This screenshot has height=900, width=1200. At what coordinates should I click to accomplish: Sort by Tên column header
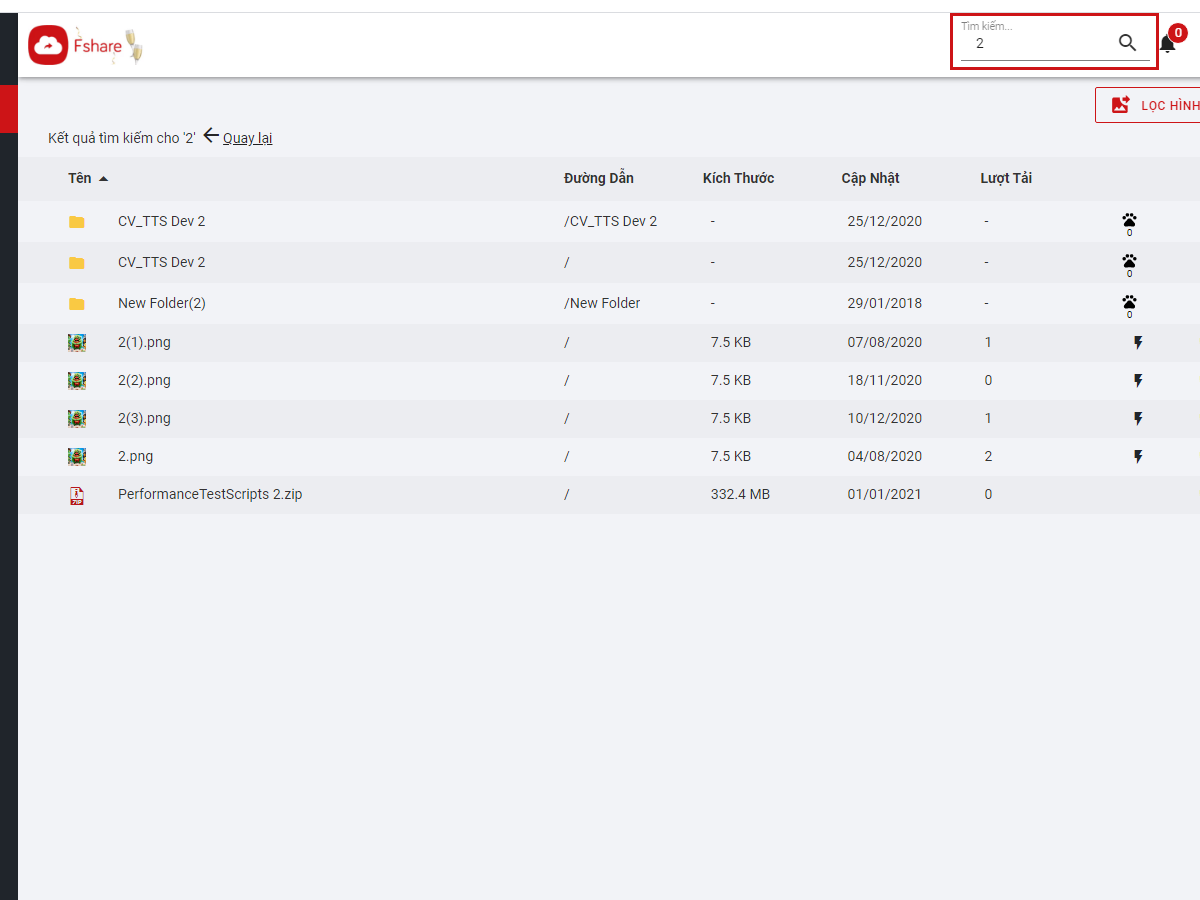[80, 178]
